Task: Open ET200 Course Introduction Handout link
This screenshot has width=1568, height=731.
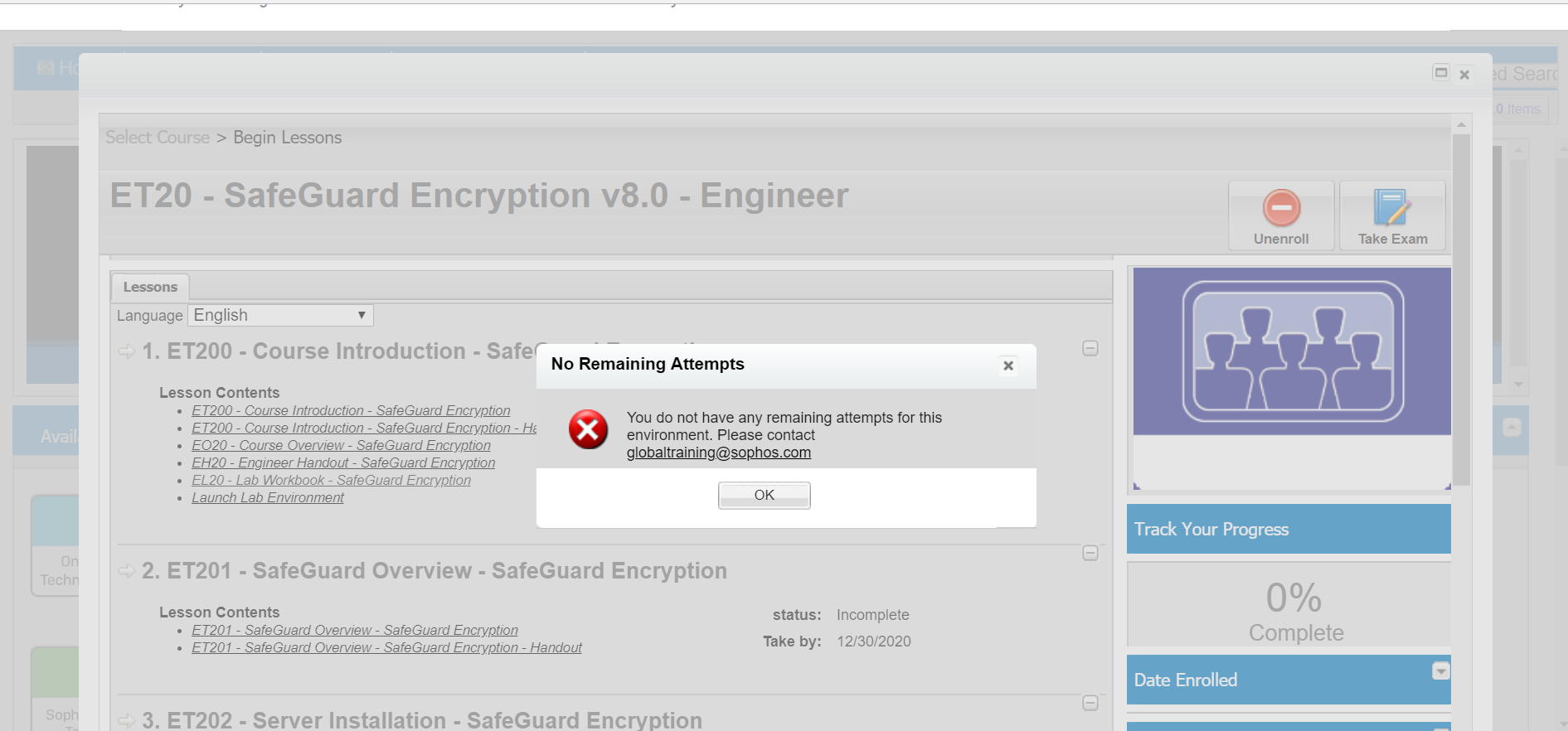Action: click(364, 428)
